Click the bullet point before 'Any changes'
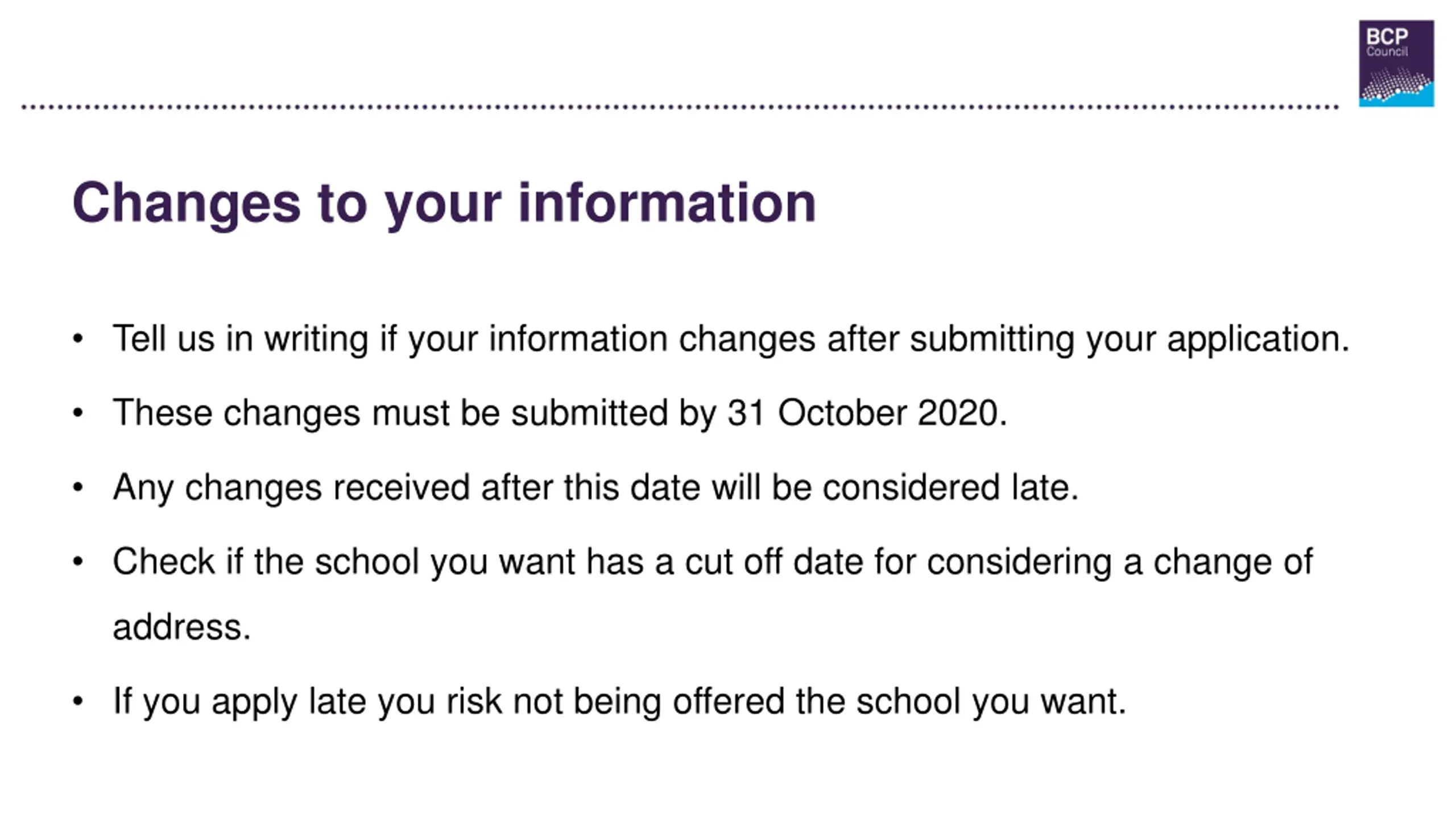 pyautogui.click(x=78, y=488)
